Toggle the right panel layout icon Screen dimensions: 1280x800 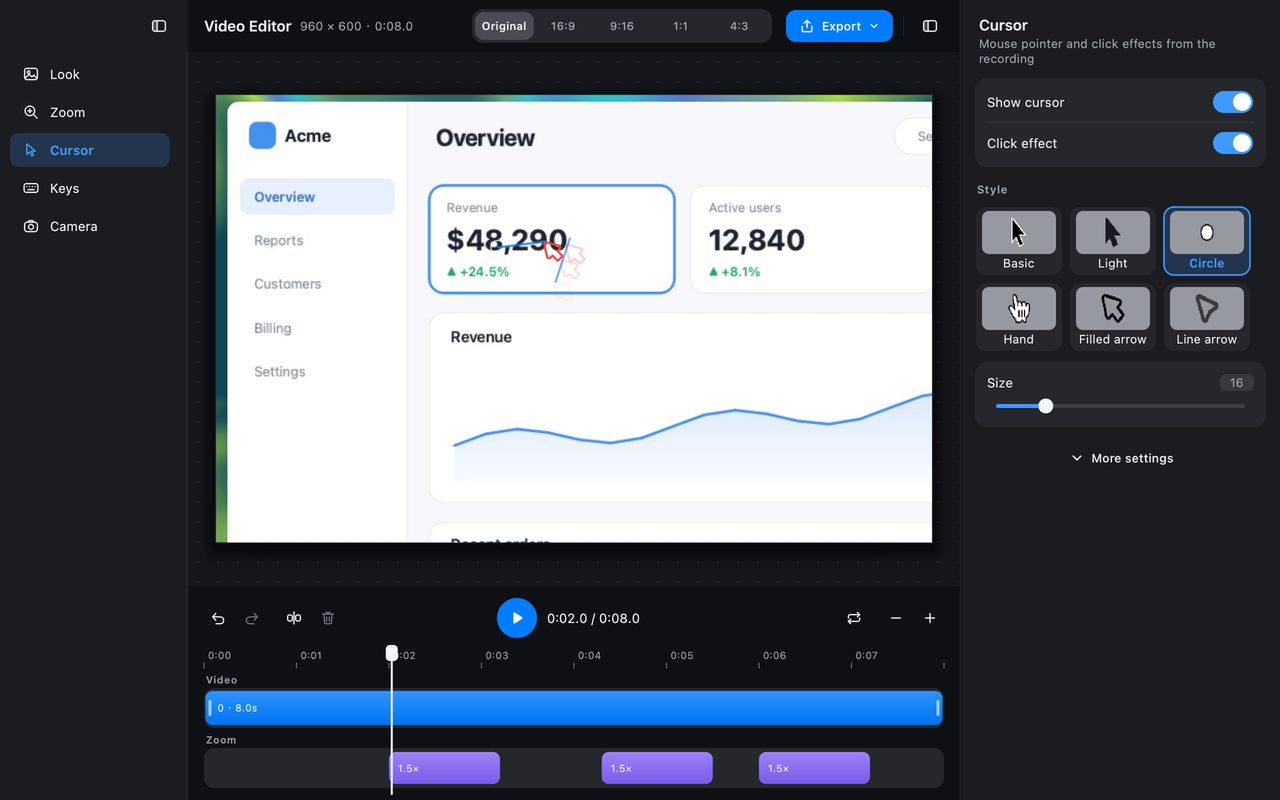pos(930,26)
